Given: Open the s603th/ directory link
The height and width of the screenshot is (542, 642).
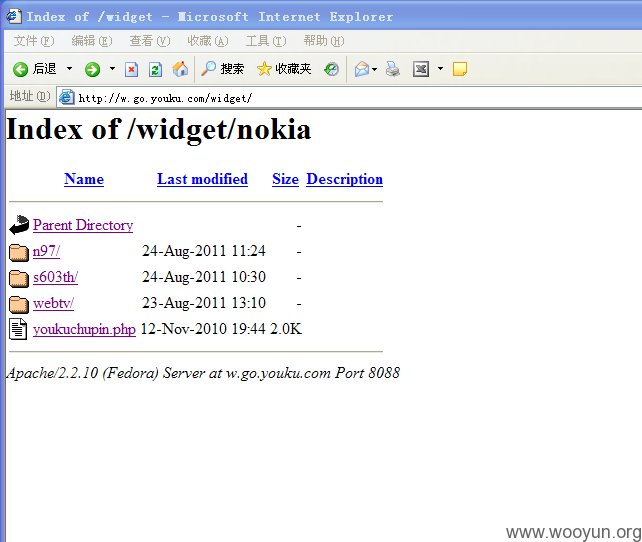Looking at the screenshot, I should pos(55,277).
